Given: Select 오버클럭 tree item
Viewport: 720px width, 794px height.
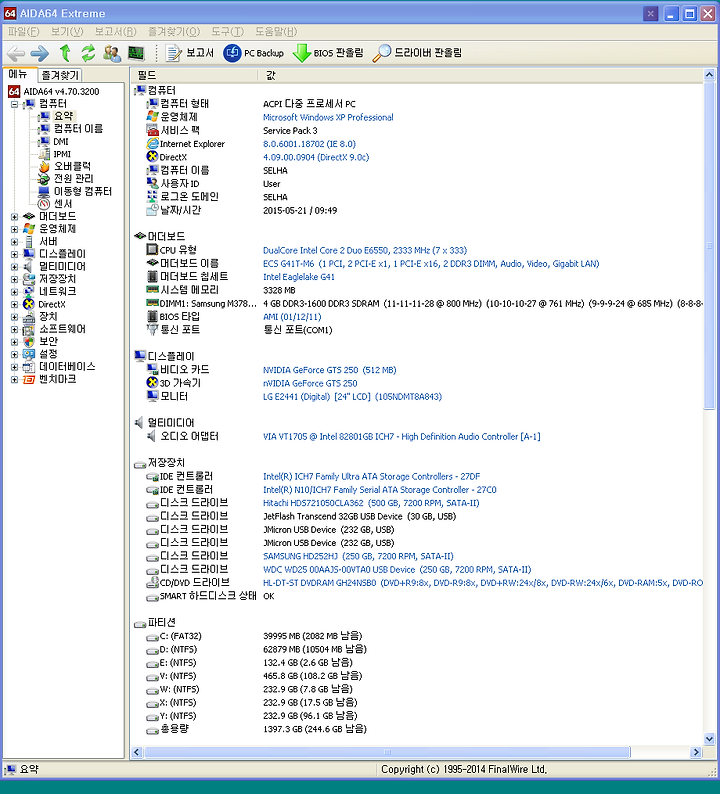Looking at the screenshot, I should (72, 166).
